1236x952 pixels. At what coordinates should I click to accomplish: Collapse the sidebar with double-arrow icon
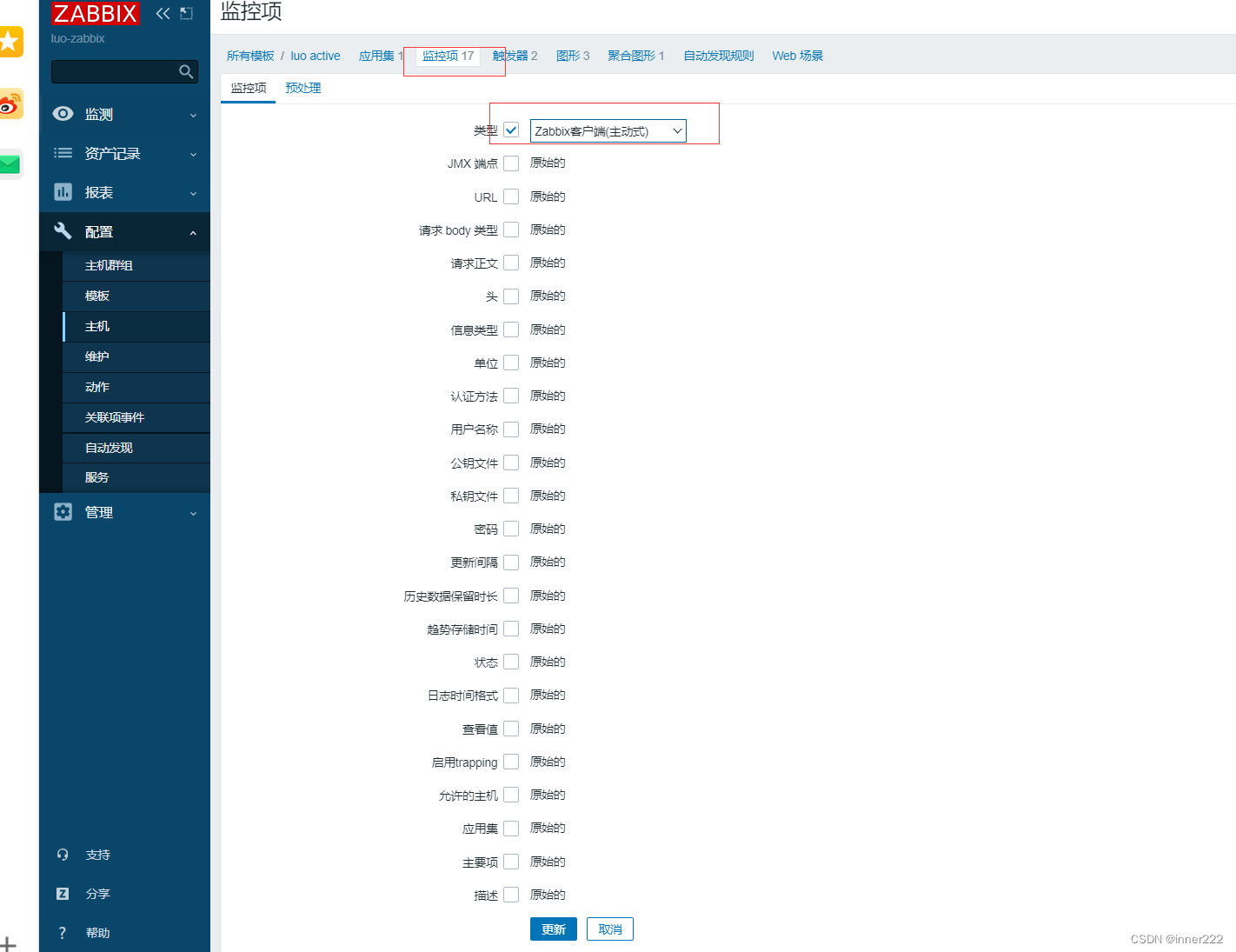(163, 13)
